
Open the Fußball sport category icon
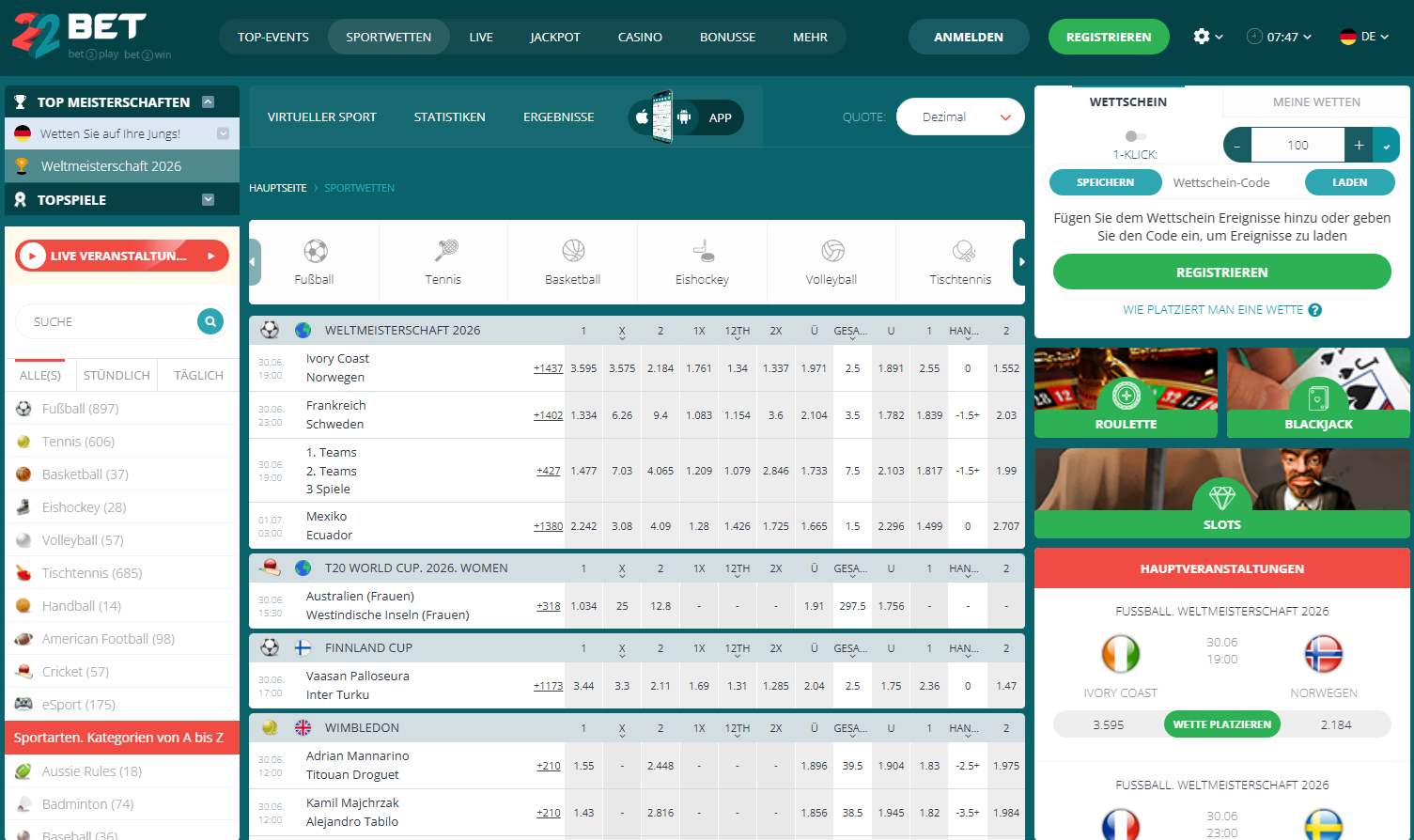coord(315,251)
